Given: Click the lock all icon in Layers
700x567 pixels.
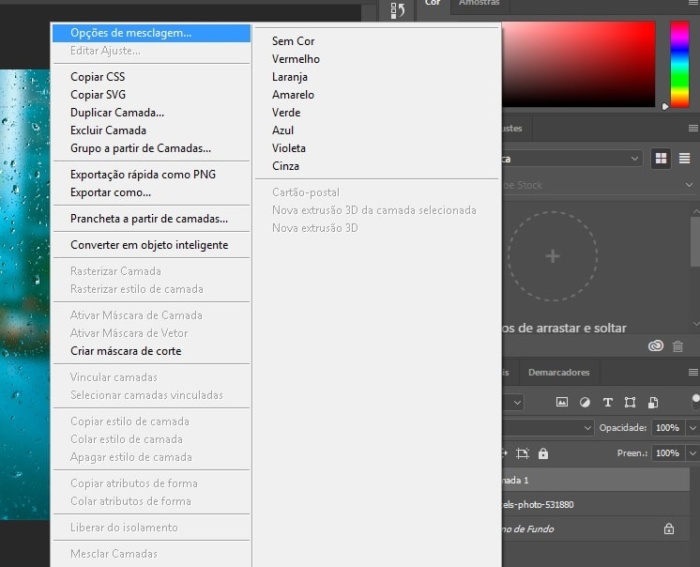Looking at the screenshot, I should coord(543,453).
